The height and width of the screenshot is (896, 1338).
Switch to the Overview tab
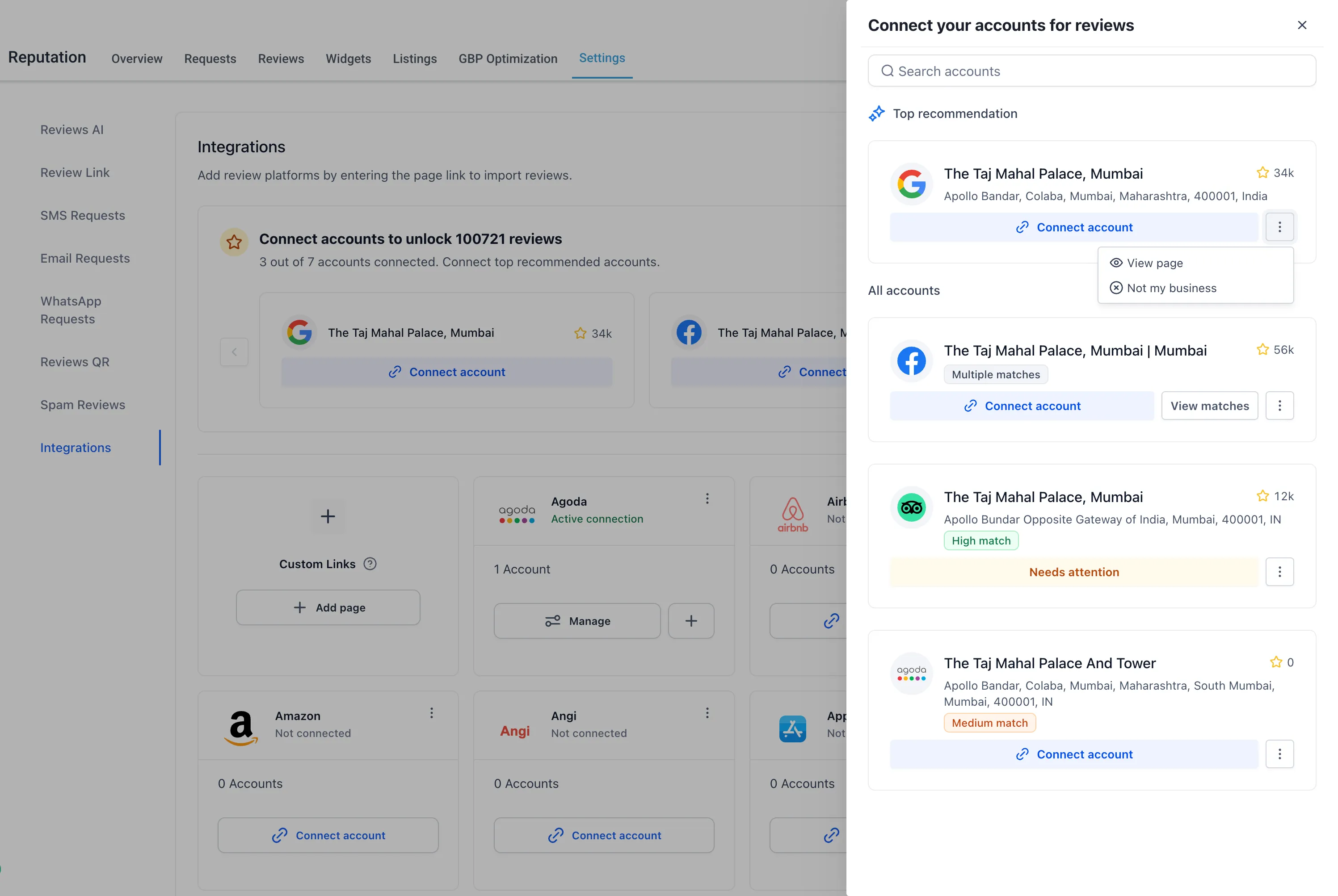coord(137,58)
